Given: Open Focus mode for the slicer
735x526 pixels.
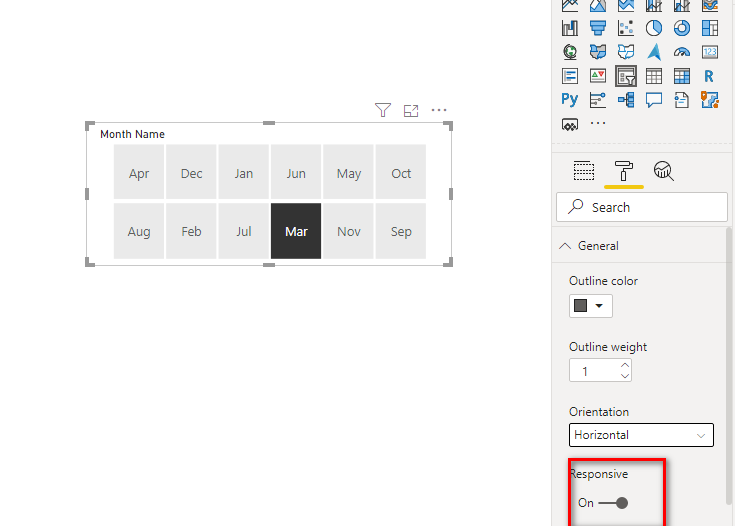Looking at the screenshot, I should (411, 111).
